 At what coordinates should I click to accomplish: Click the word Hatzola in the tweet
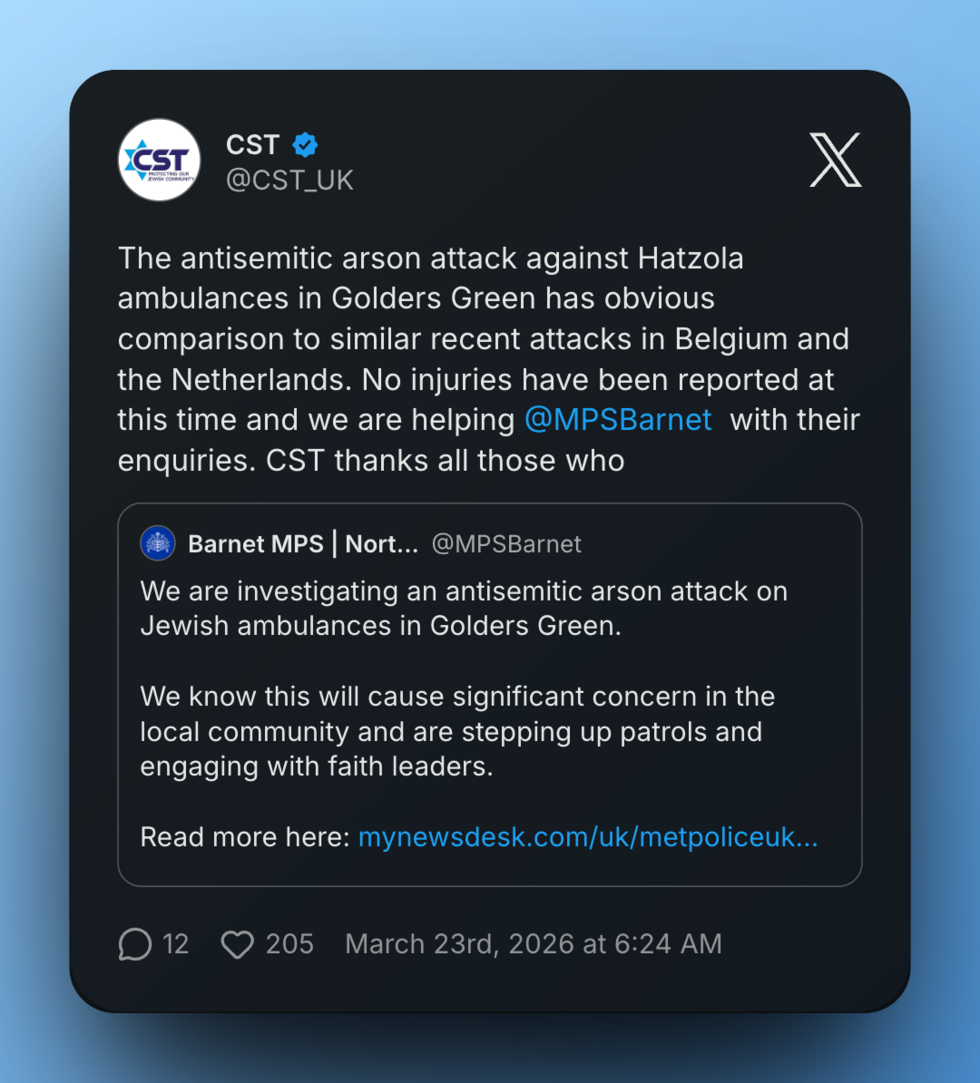(690, 258)
